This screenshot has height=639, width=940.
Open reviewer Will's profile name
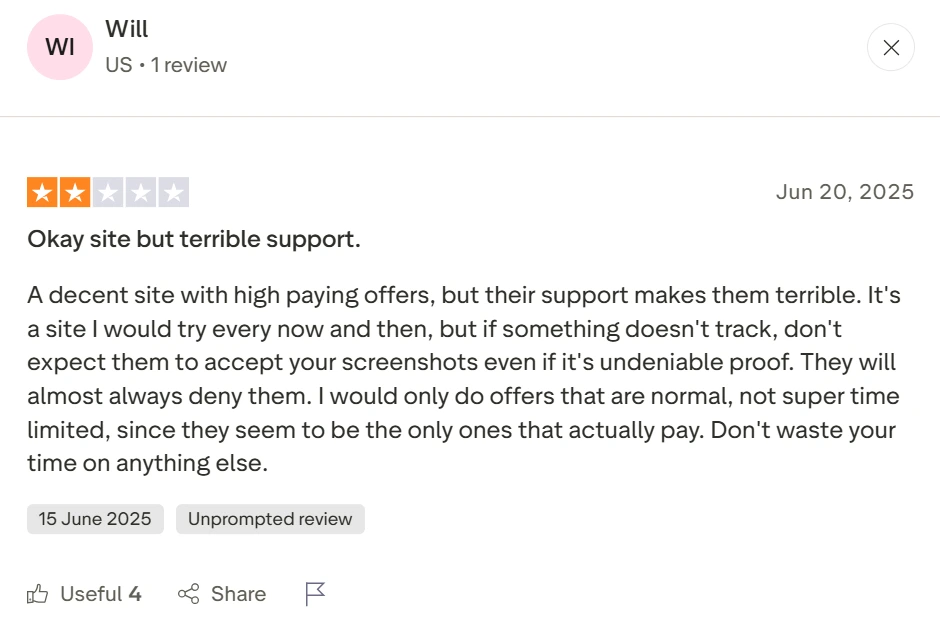(127, 30)
